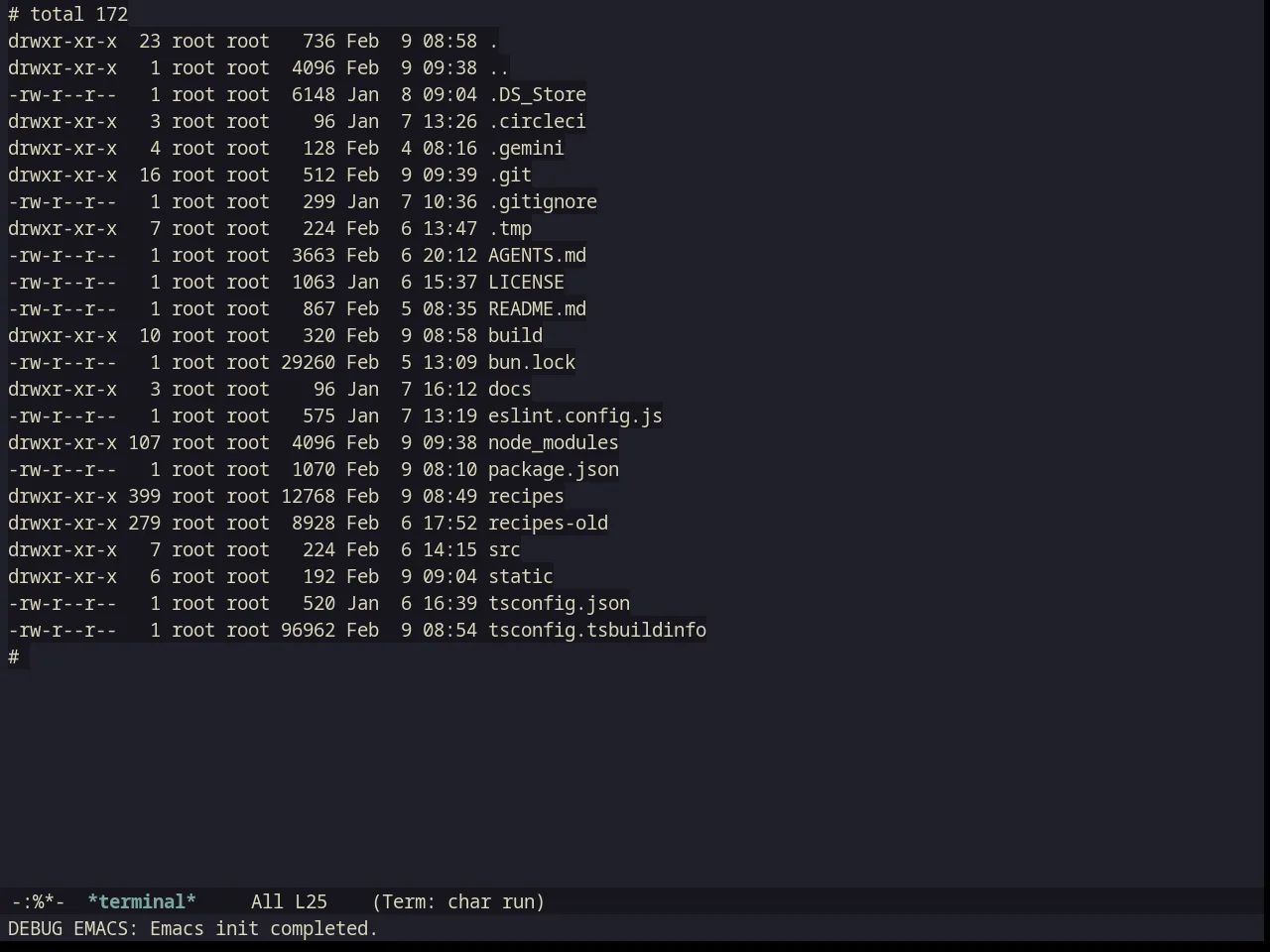Image resolution: width=1270 pixels, height=952 pixels.
Task: Select the .gitignore file name
Action: coord(543,201)
